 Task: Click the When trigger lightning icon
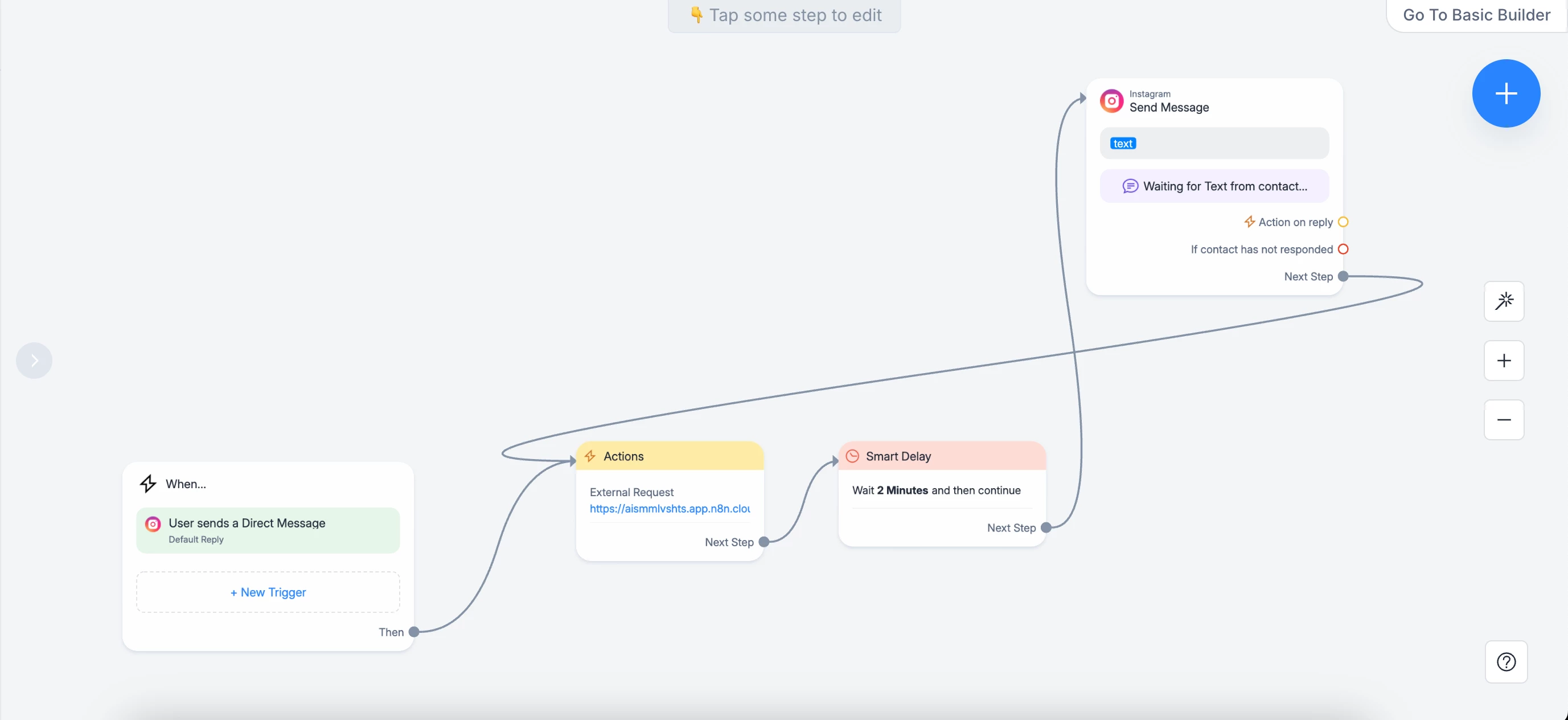click(x=148, y=484)
